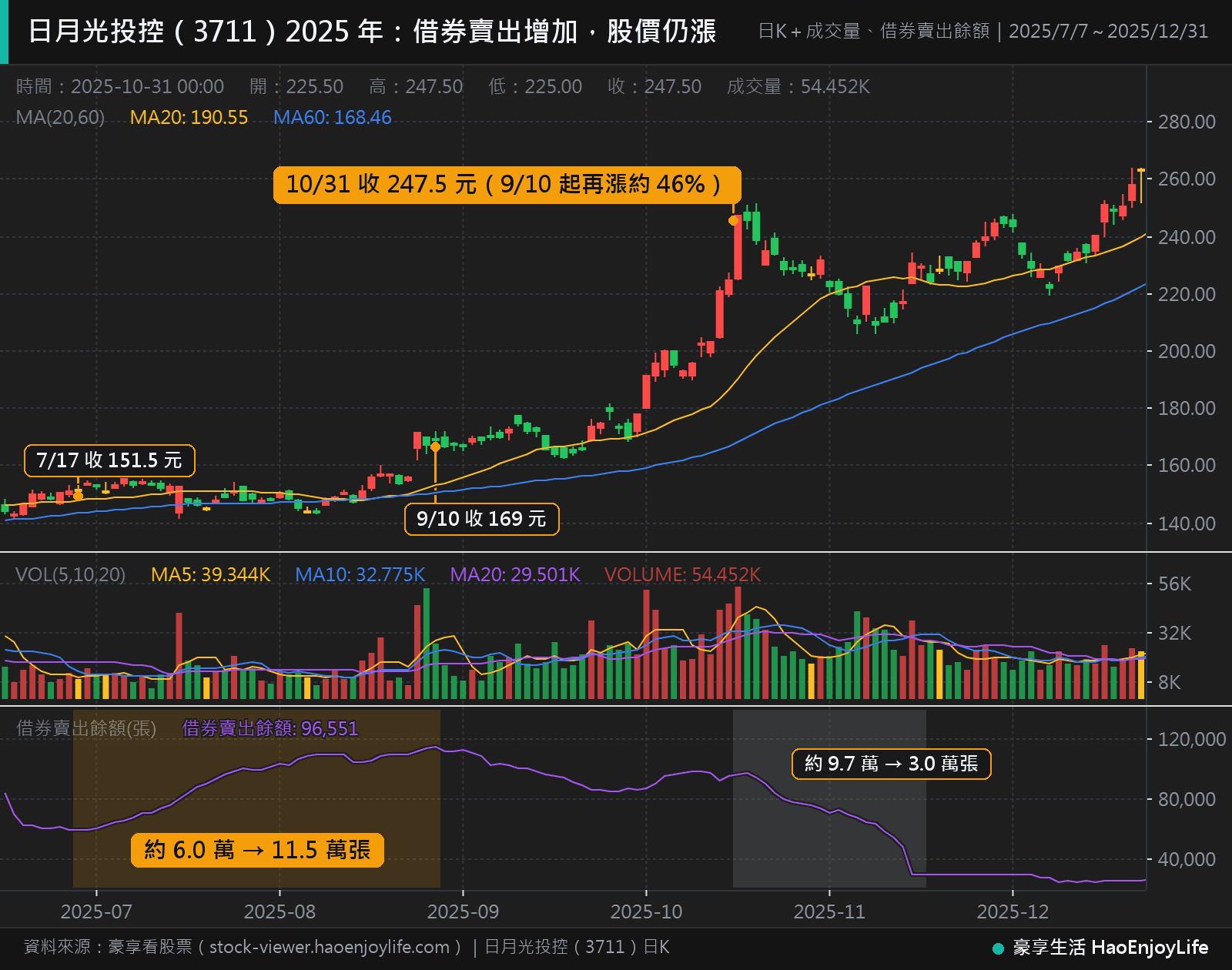Click the orange marker dot at 7/17 candle

click(78, 496)
